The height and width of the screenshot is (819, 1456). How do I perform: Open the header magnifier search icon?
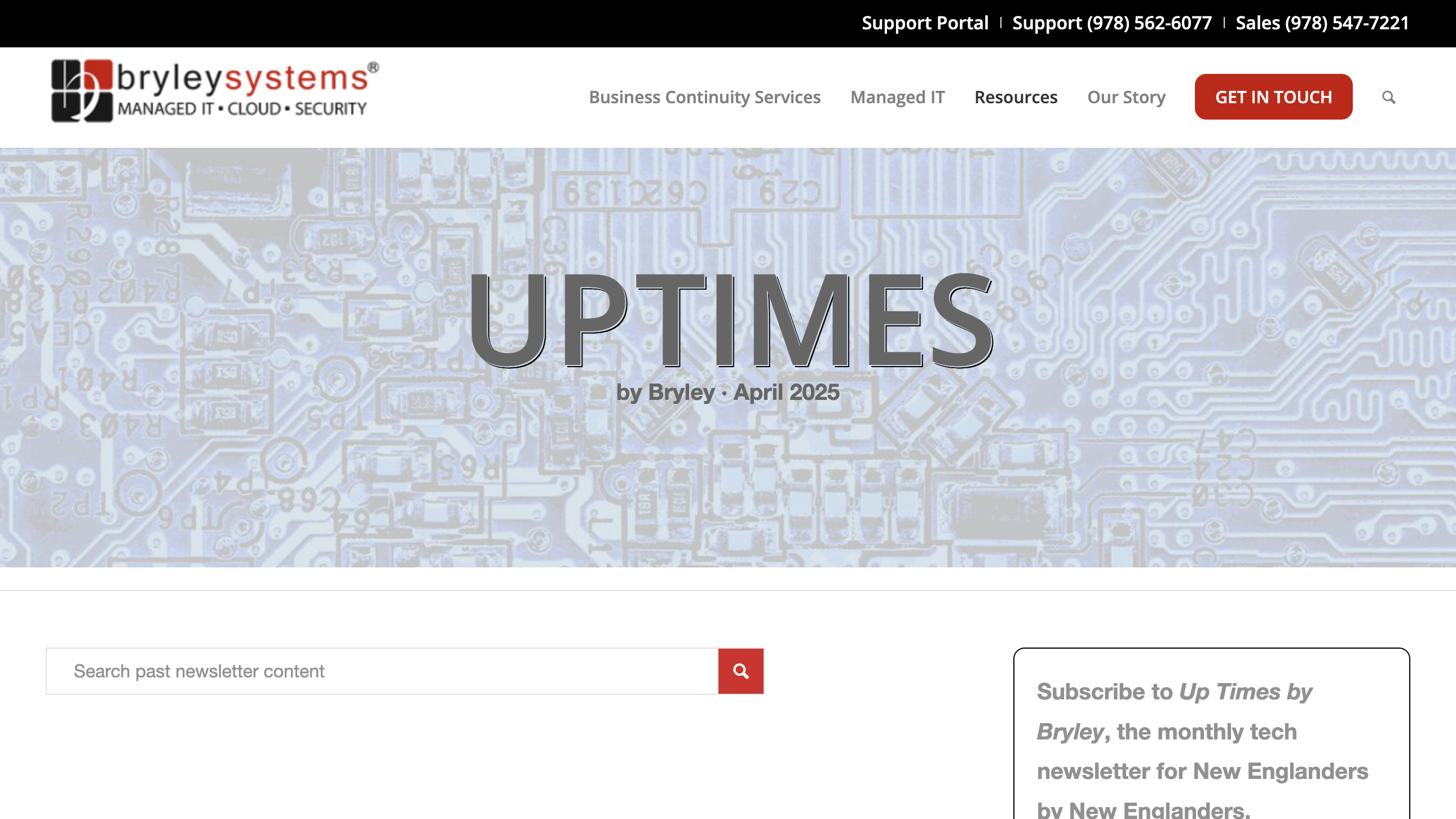tap(1388, 97)
